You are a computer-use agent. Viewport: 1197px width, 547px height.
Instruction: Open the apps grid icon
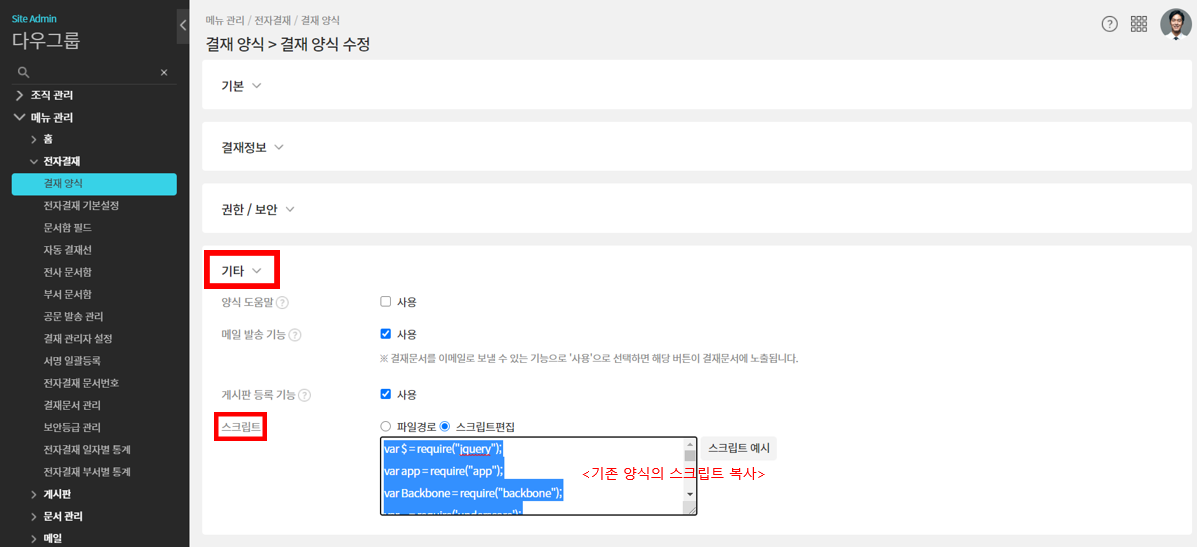1139,24
